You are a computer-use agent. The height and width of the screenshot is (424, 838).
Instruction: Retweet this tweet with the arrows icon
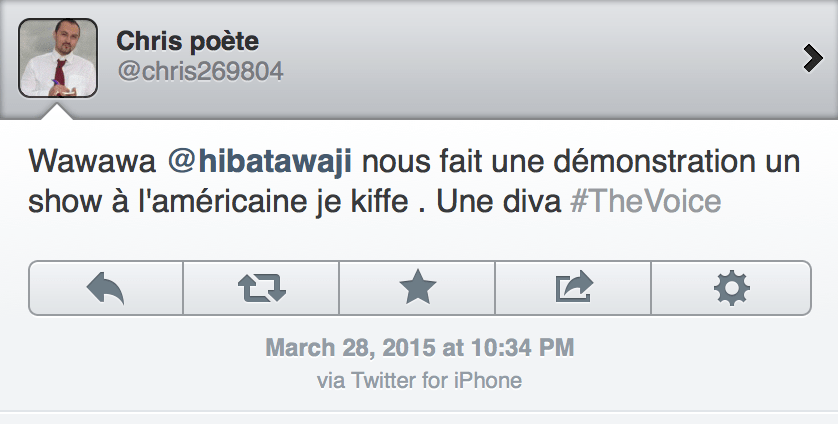(x=262, y=288)
